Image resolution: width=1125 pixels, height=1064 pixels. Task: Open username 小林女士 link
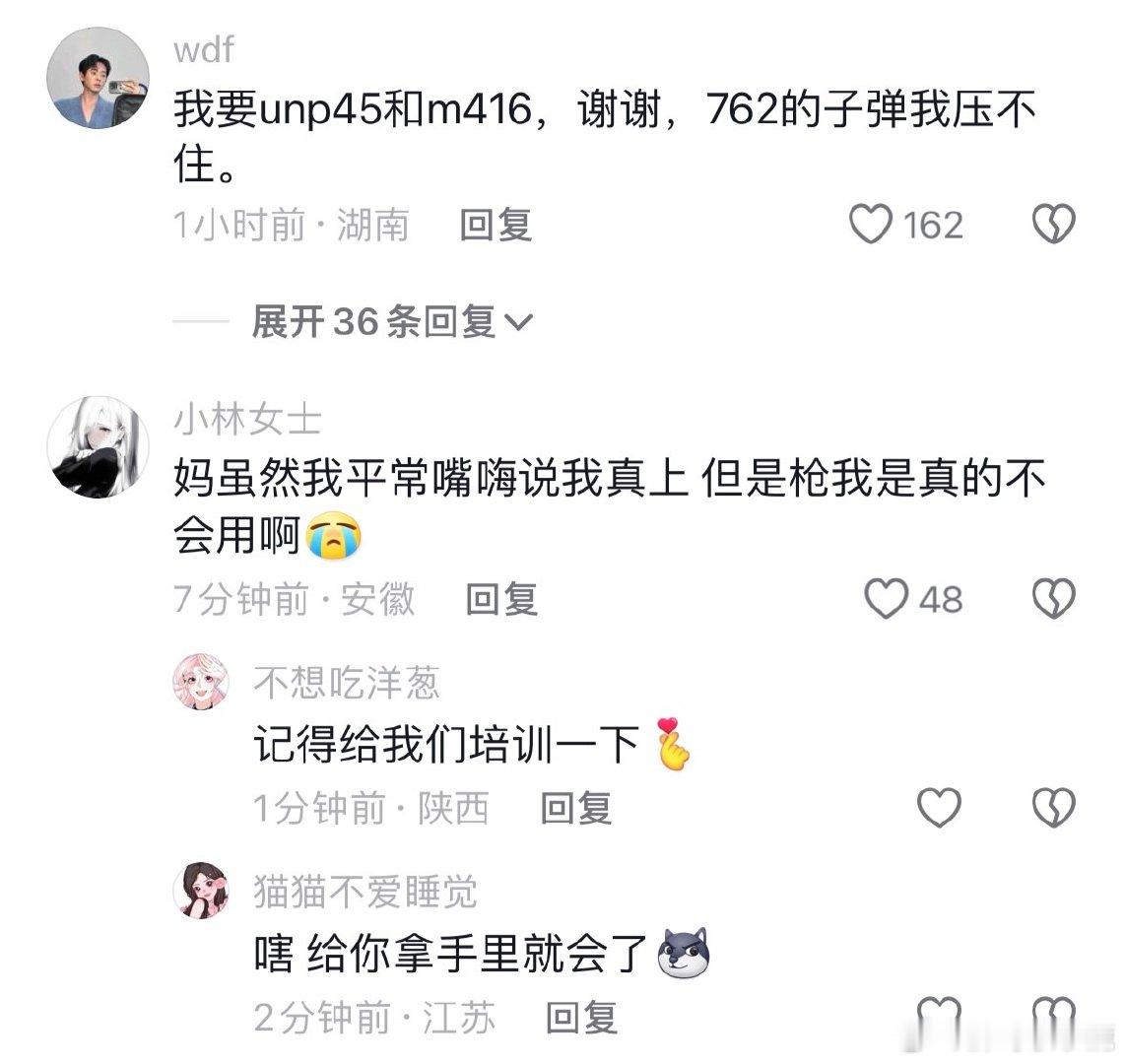click(247, 419)
